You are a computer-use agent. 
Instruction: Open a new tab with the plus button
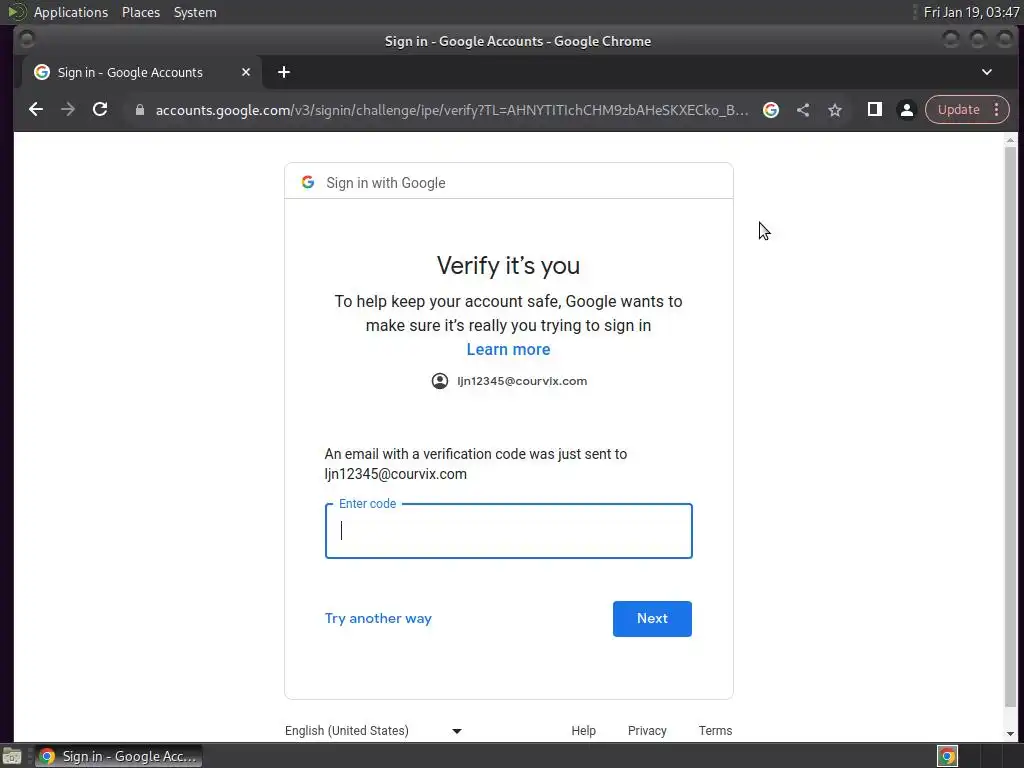(x=283, y=72)
